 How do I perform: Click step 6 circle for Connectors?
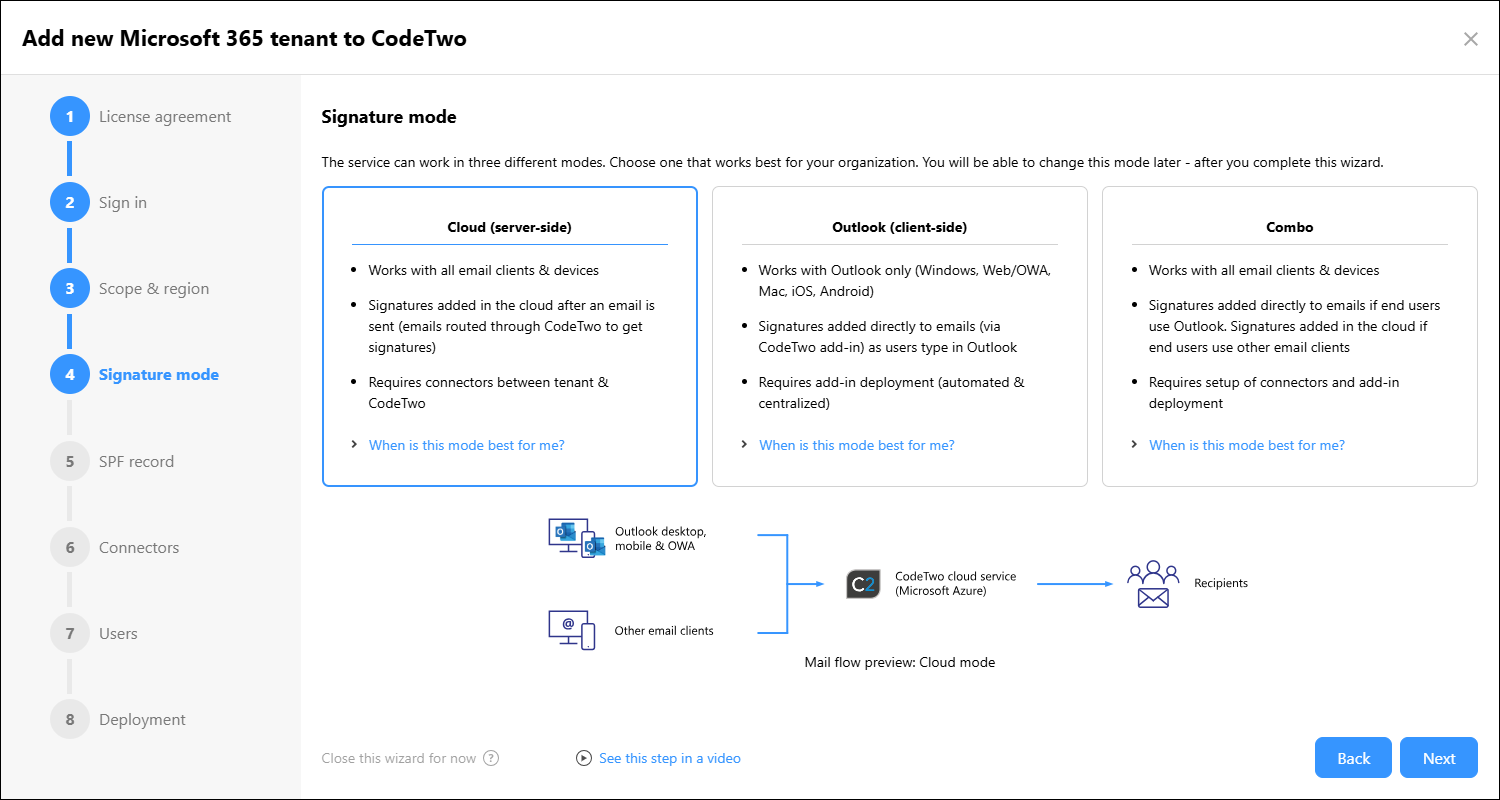pyautogui.click(x=70, y=548)
